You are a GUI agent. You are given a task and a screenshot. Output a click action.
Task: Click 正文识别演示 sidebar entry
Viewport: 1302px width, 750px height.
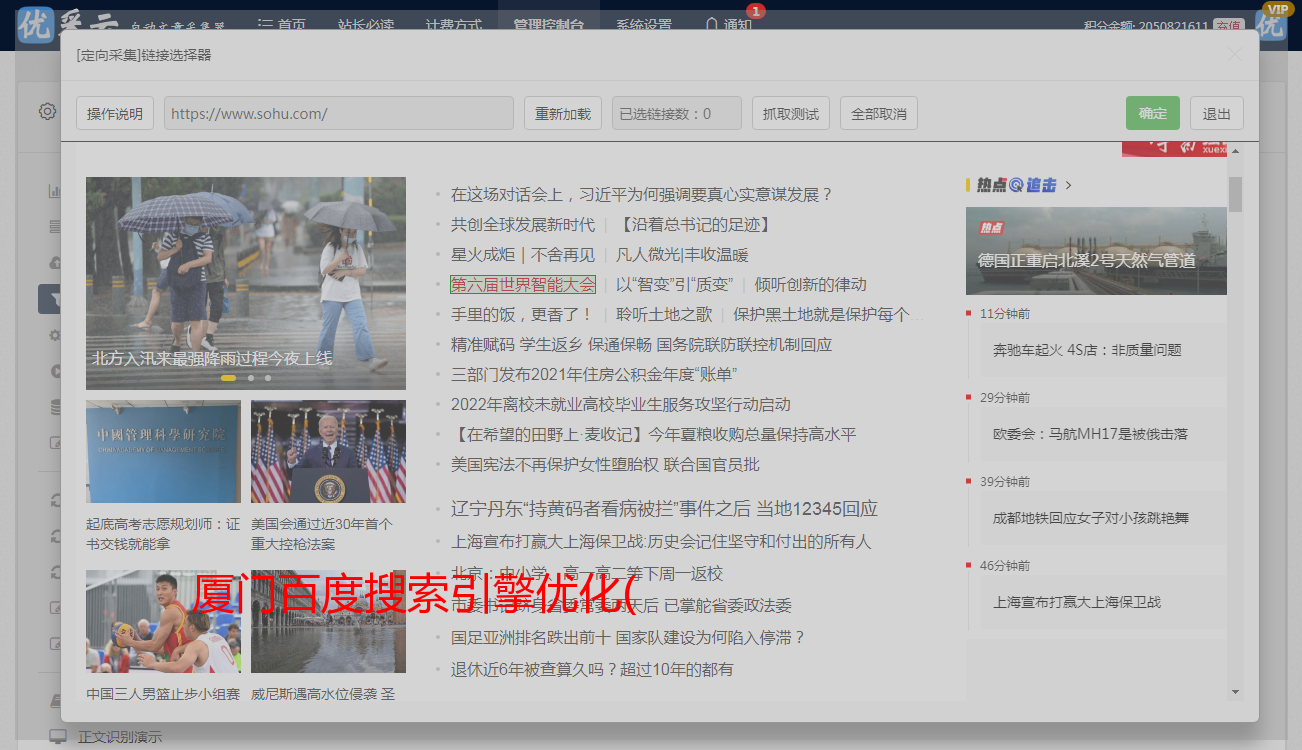coord(120,737)
